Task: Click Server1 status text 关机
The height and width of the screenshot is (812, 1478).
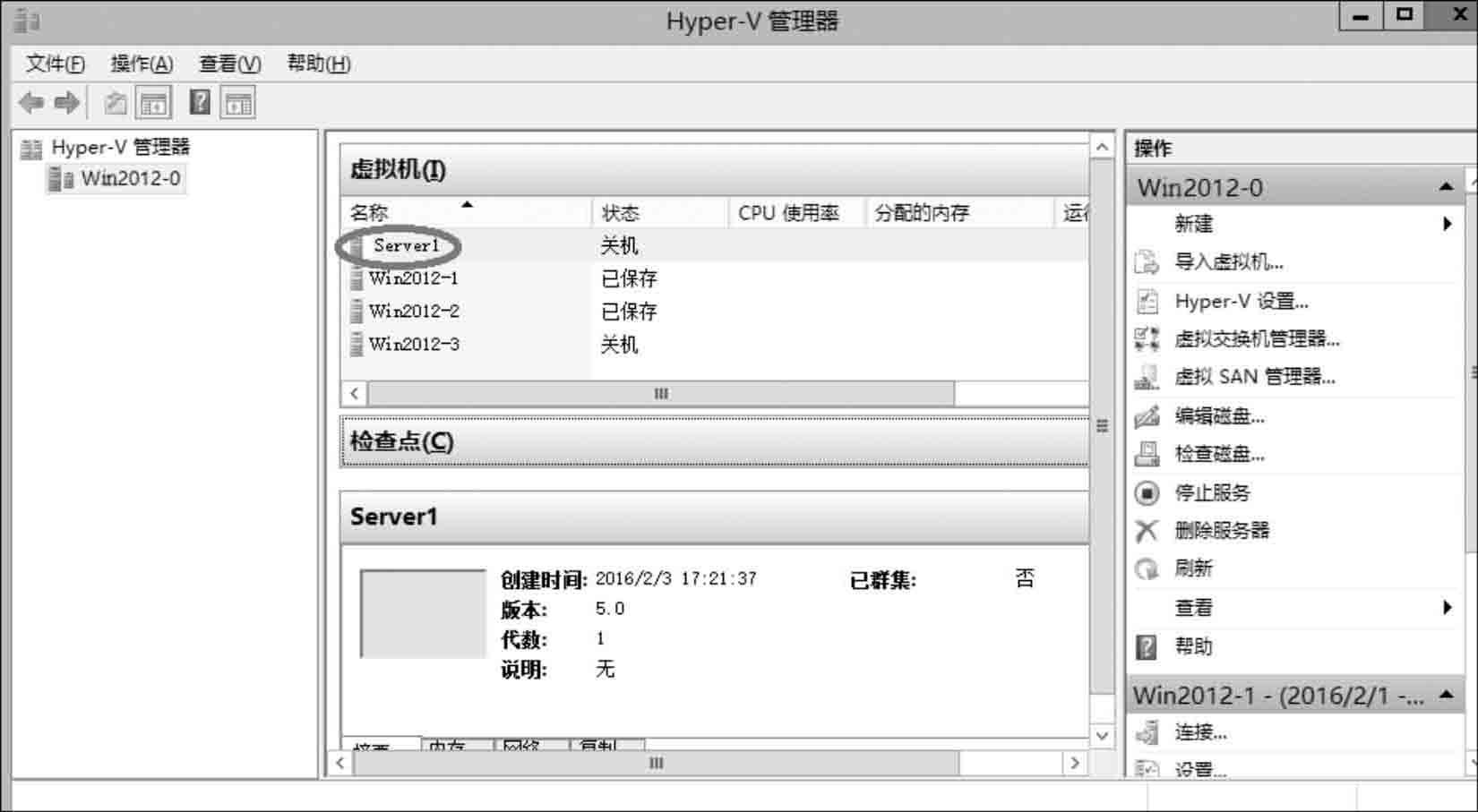Action: click(x=619, y=245)
